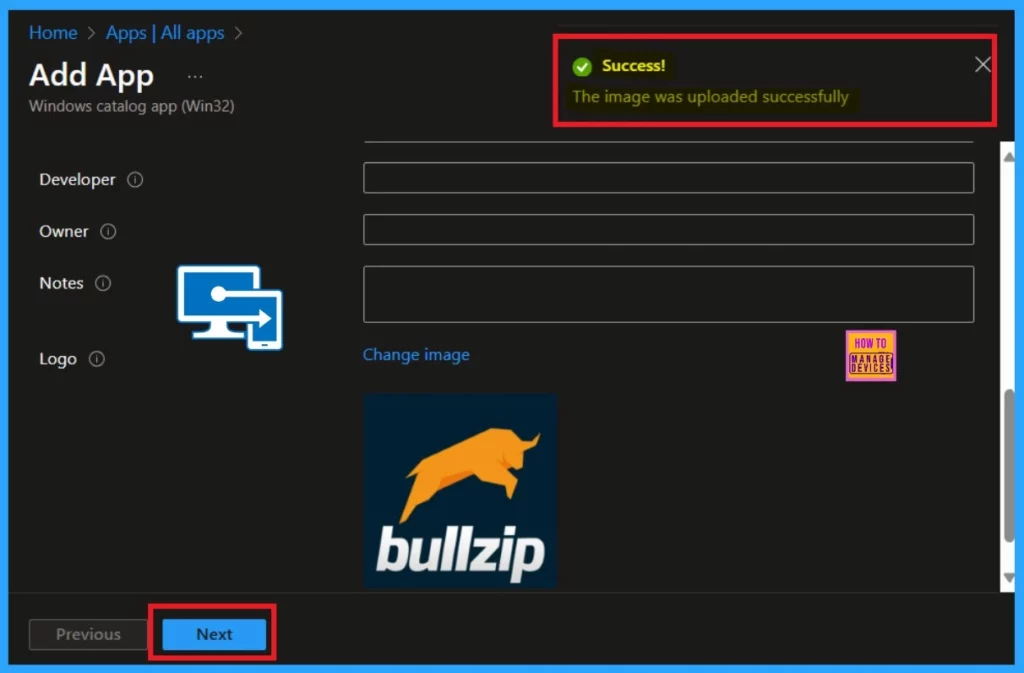1024x673 pixels.
Task: Click the 'Windows catalog app (Win32)' subtitle
Action: tap(131, 106)
